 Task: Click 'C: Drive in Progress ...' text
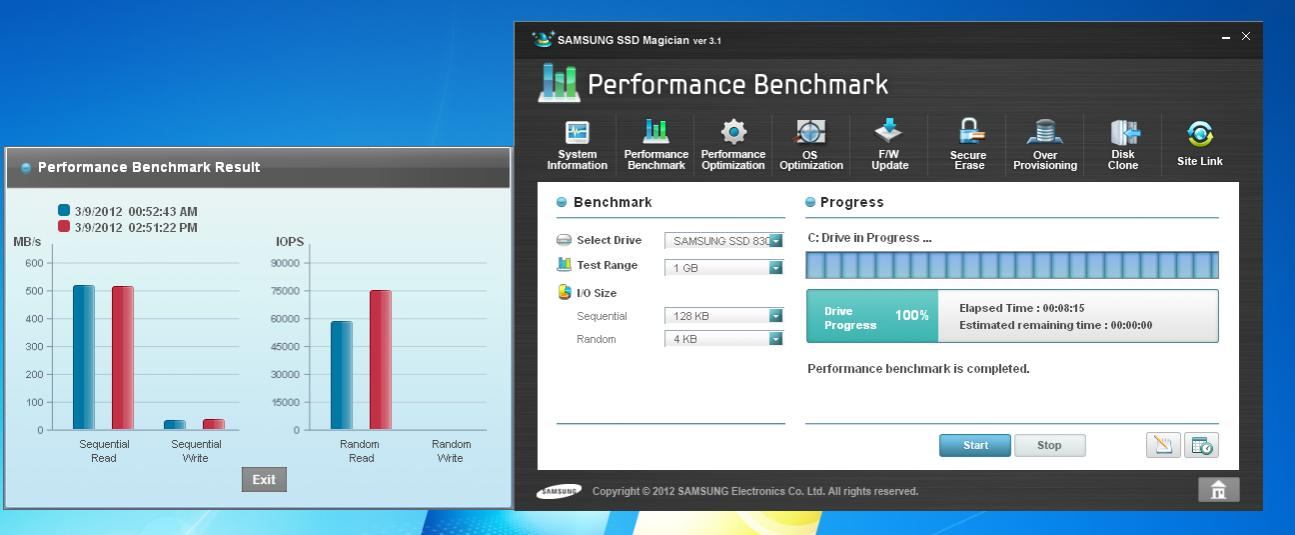[870, 238]
